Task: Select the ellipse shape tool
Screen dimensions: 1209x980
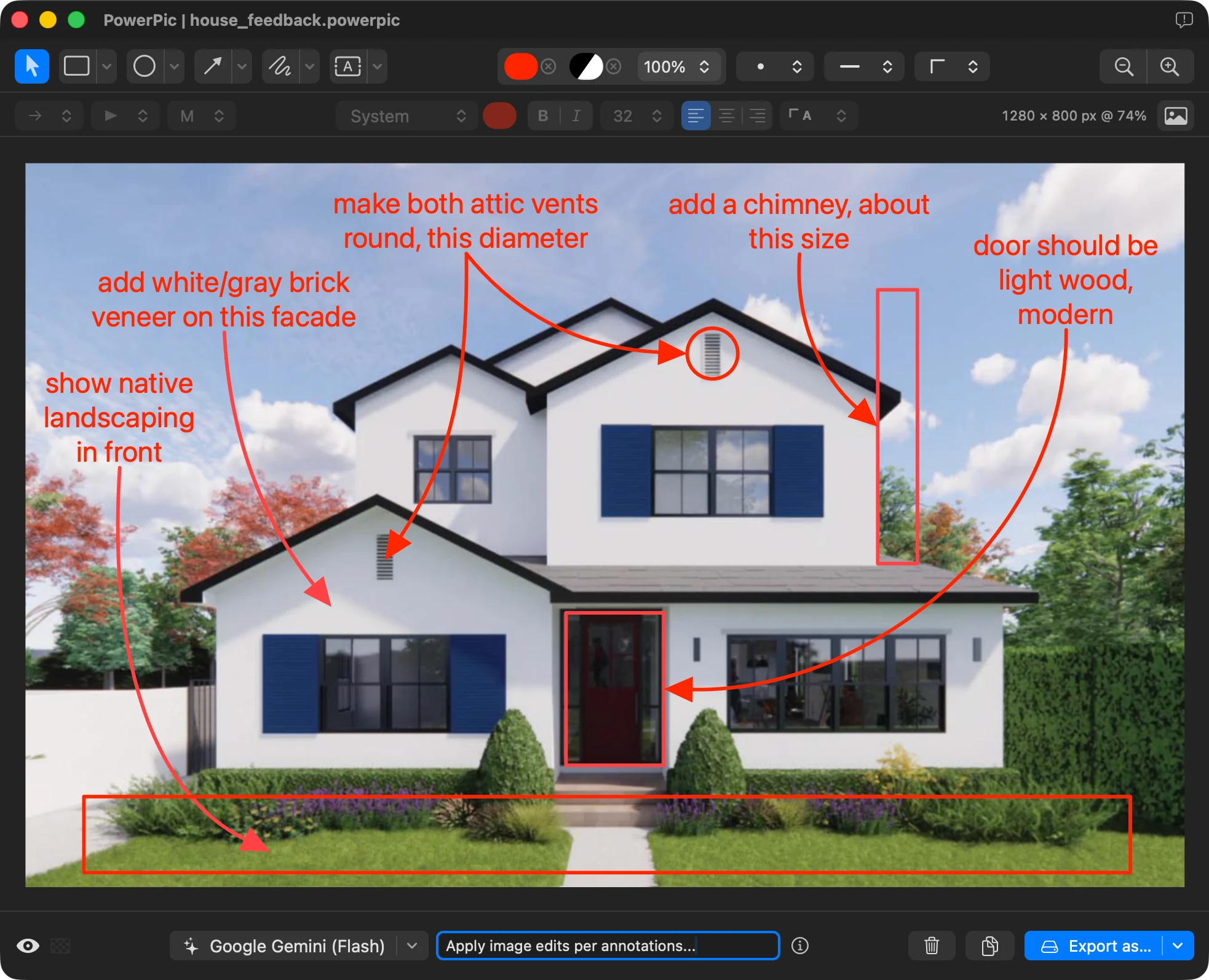Action: 145,66
